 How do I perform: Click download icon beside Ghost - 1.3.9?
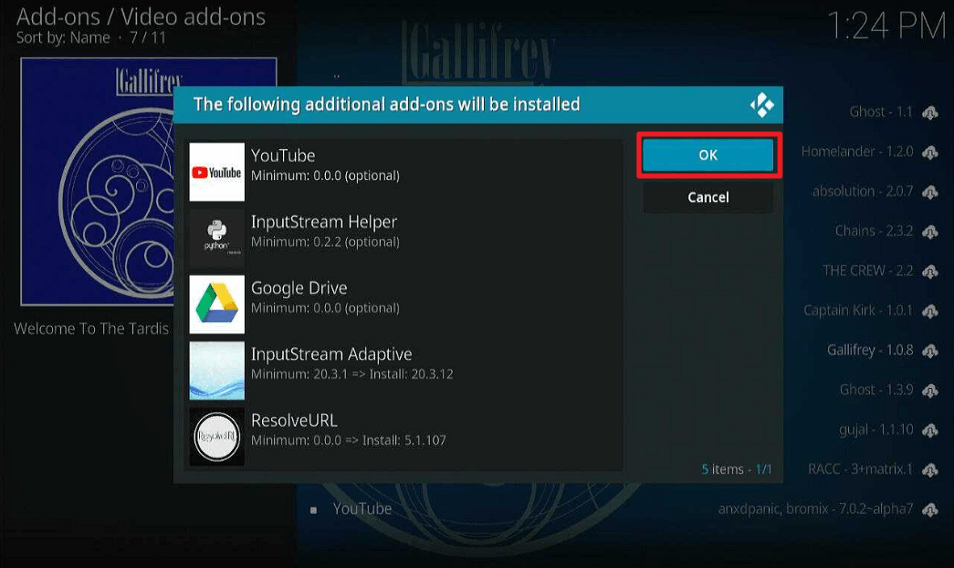tap(930, 390)
